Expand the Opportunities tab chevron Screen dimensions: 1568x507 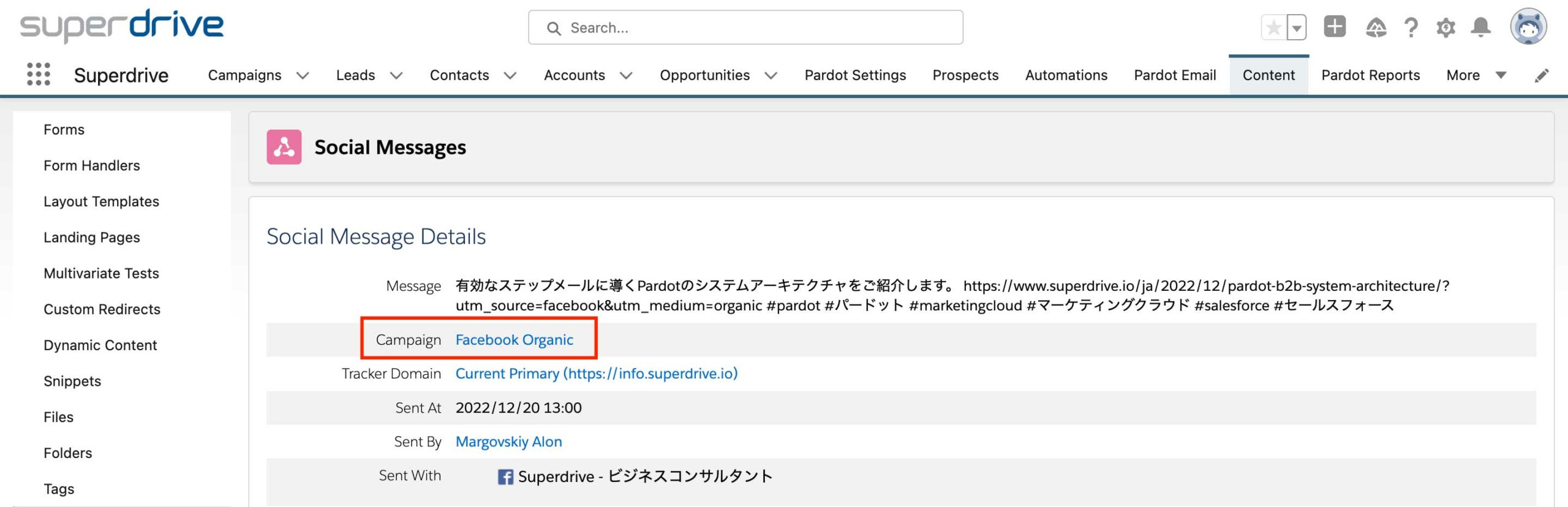pyautogui.click(x=771, y=75)
